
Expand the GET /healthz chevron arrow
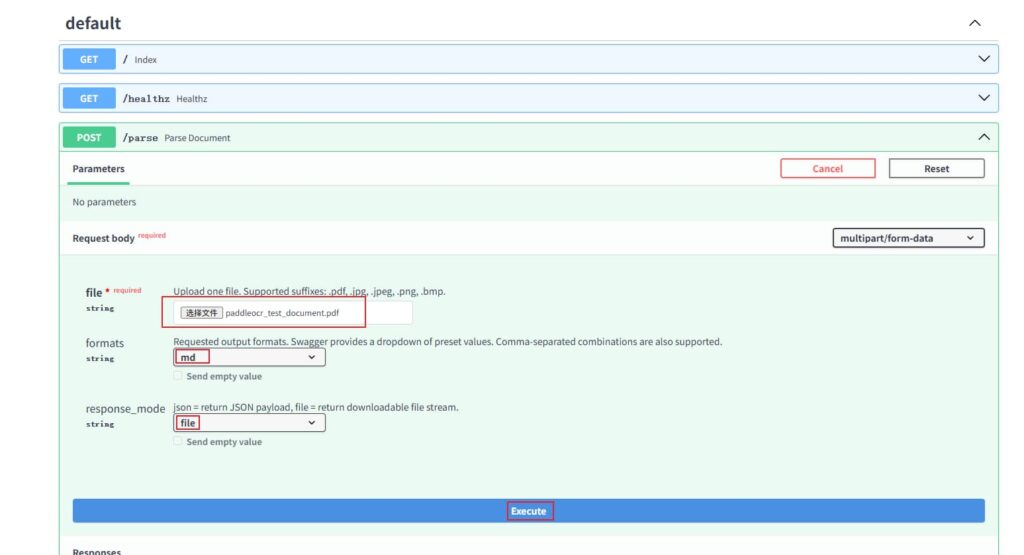click(983, 98)
